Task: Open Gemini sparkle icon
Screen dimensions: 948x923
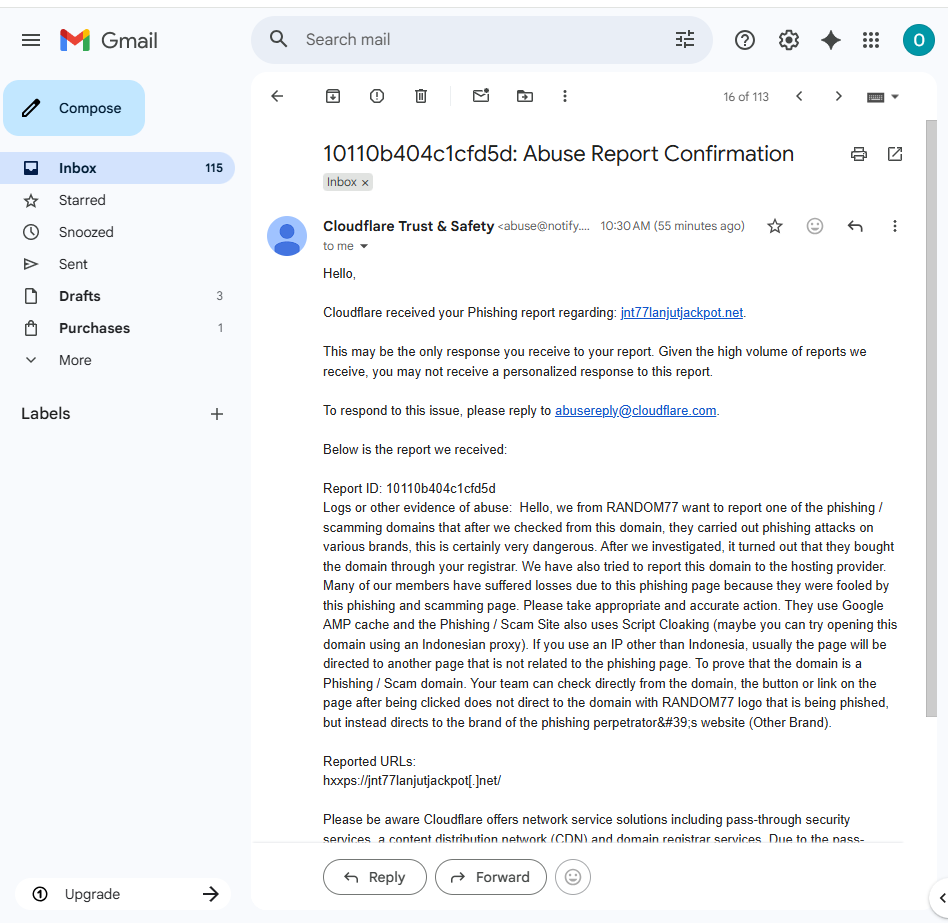Action: coord(831,40)
